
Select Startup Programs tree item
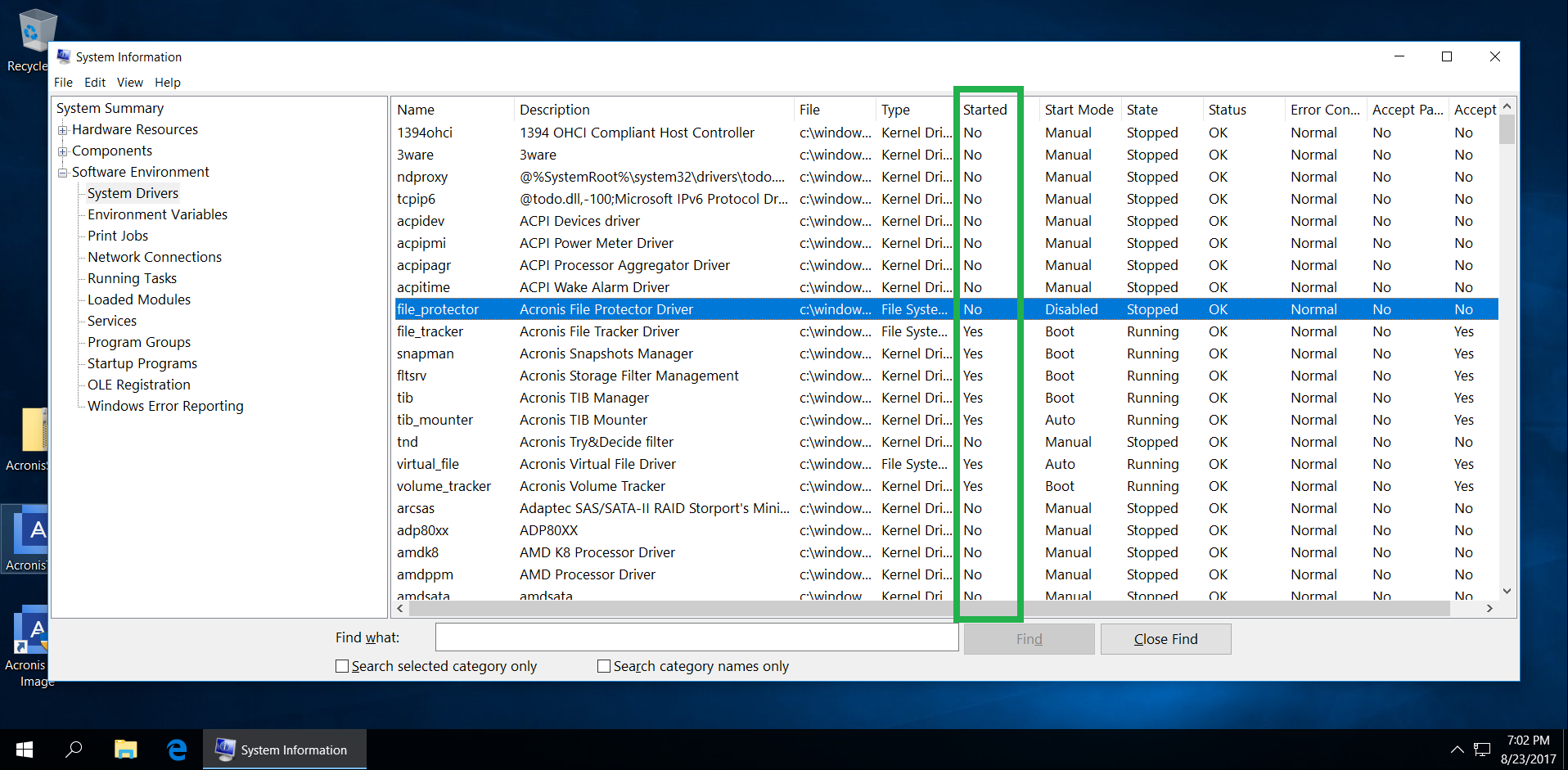pyautogui.click(x=142, y=363)
